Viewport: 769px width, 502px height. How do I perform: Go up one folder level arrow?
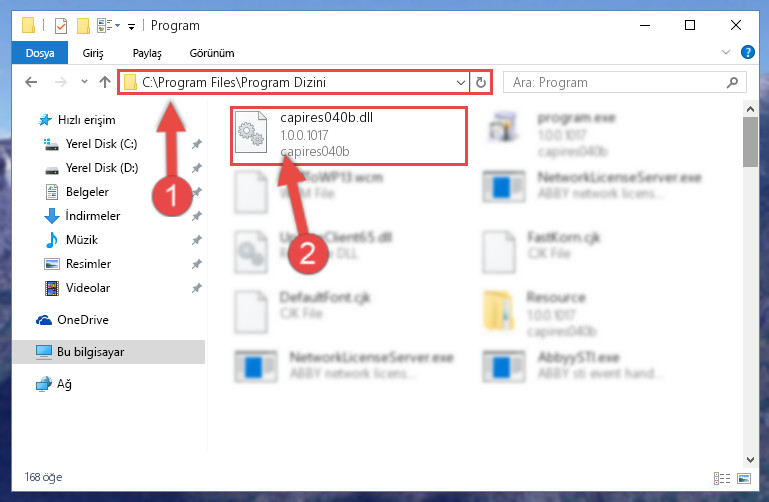104,82
